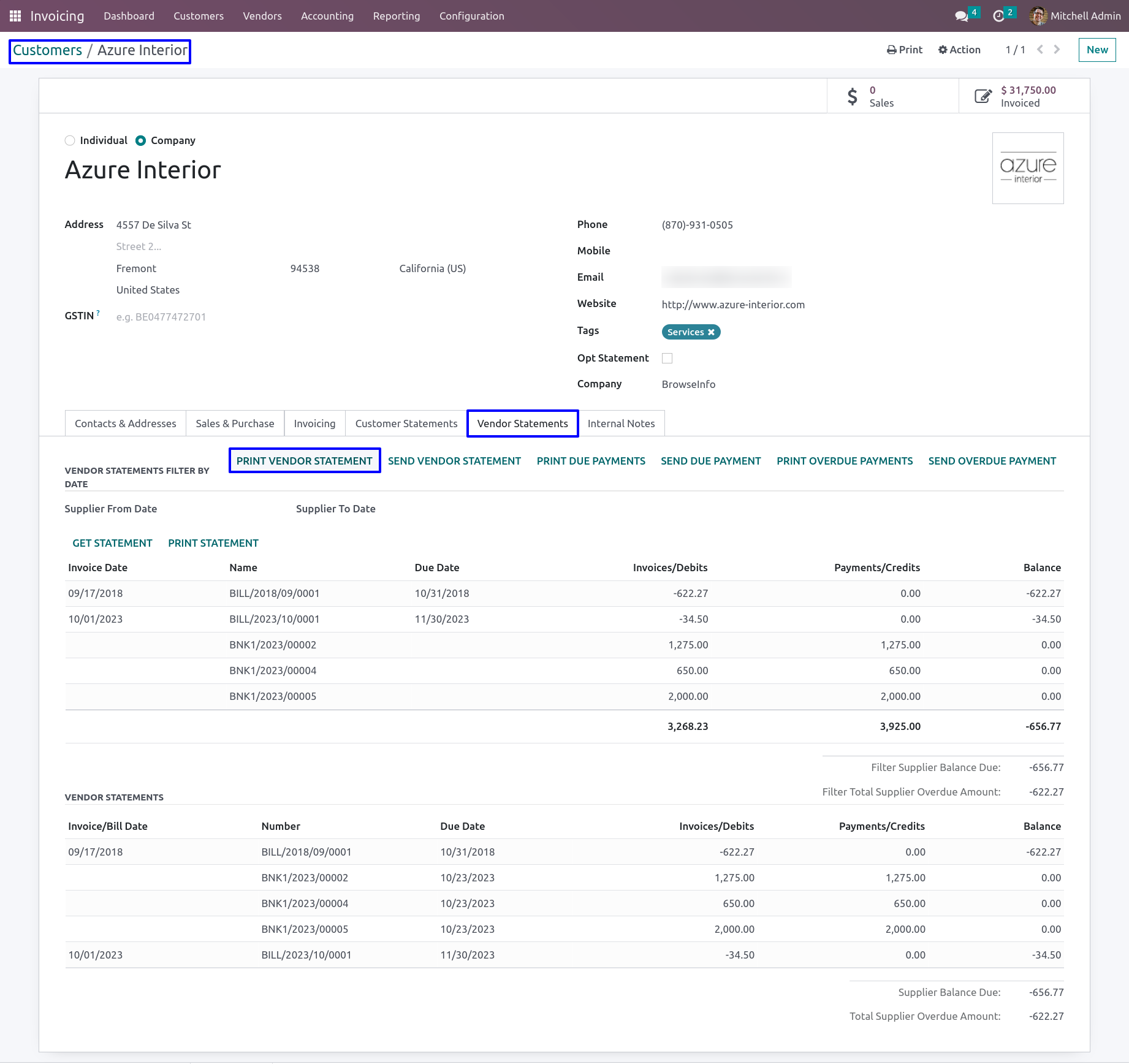Click the Invoicing app title
The image size is (1129, 1064).
point(57,16)
